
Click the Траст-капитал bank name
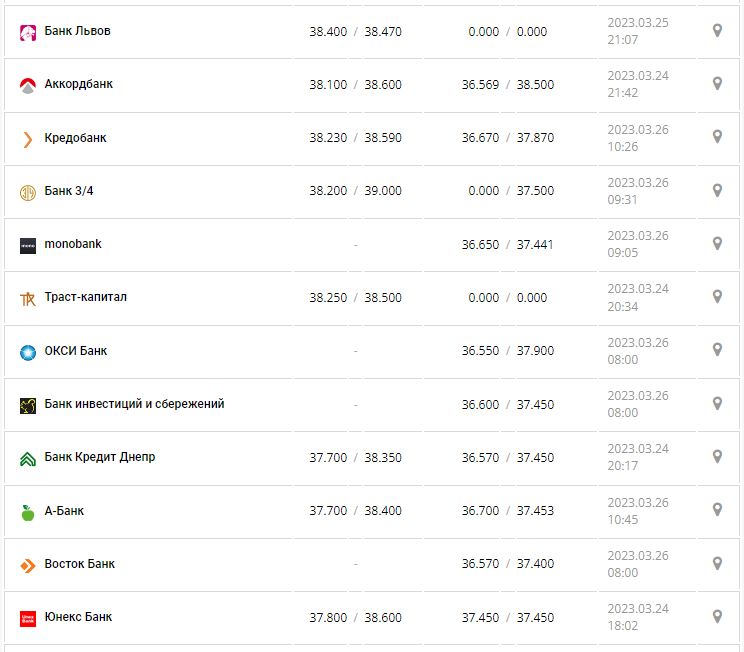[x=86, y=297]
